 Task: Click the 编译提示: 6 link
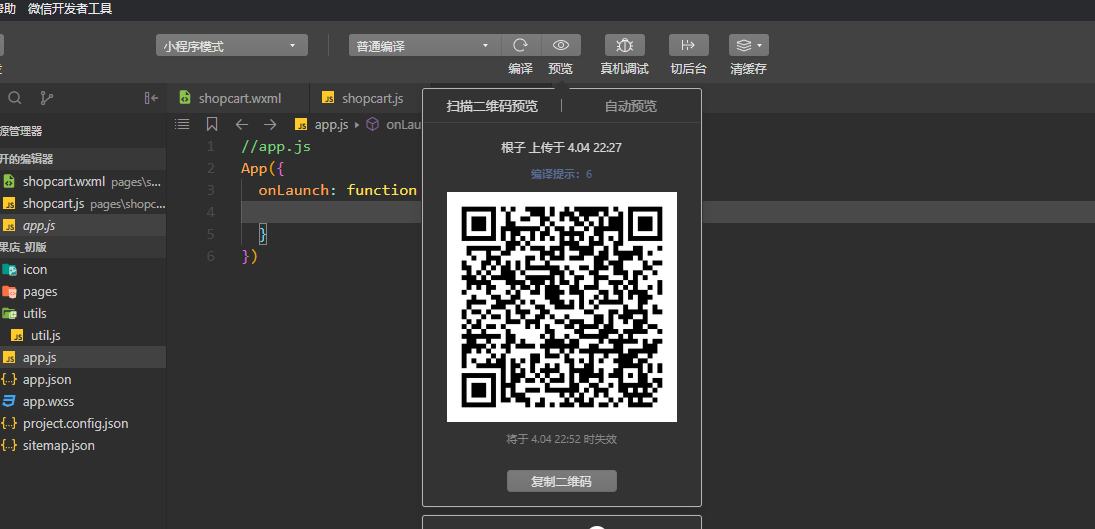point(561,174)
